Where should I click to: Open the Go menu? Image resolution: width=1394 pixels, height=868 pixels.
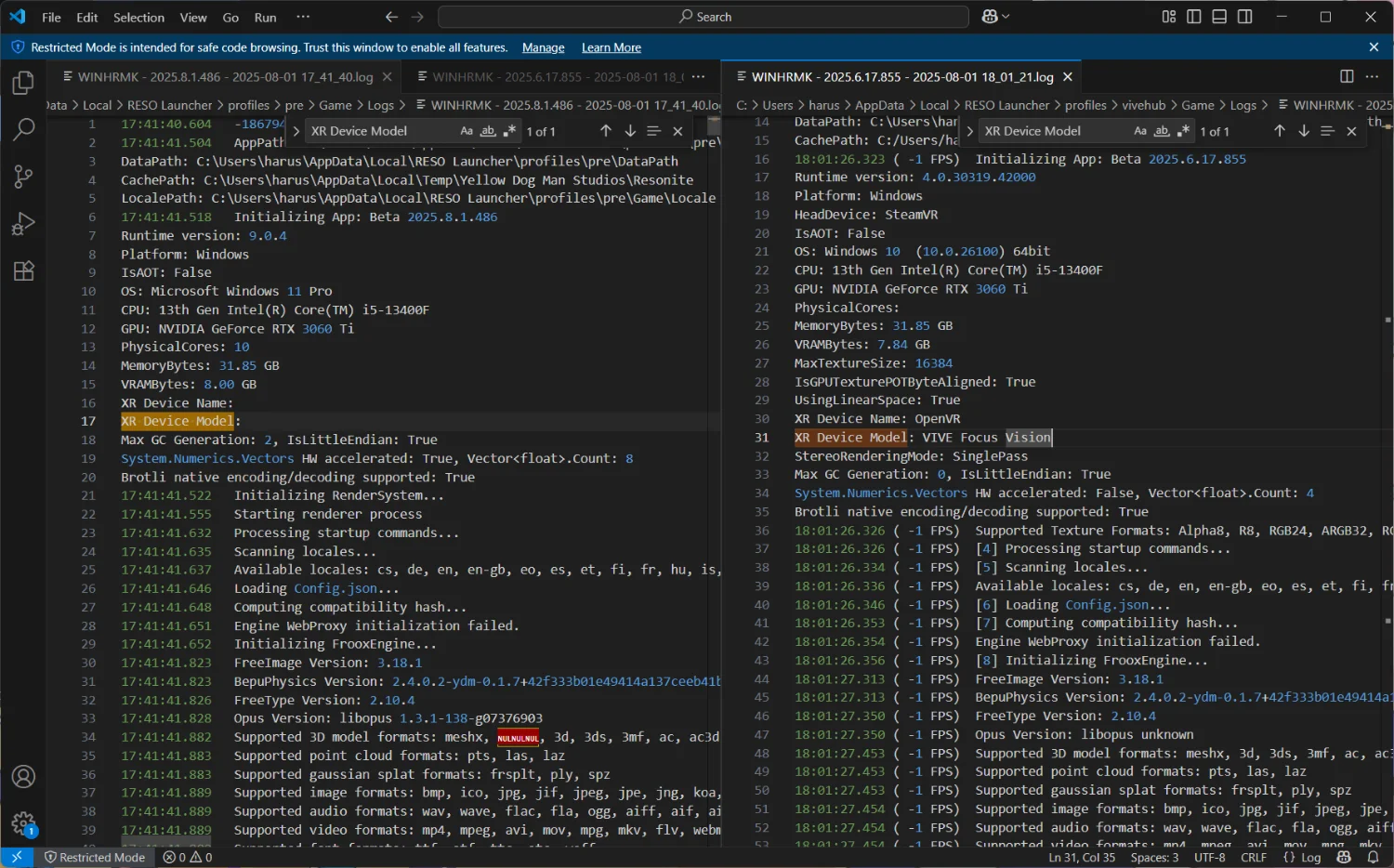(x=230, y=17)
